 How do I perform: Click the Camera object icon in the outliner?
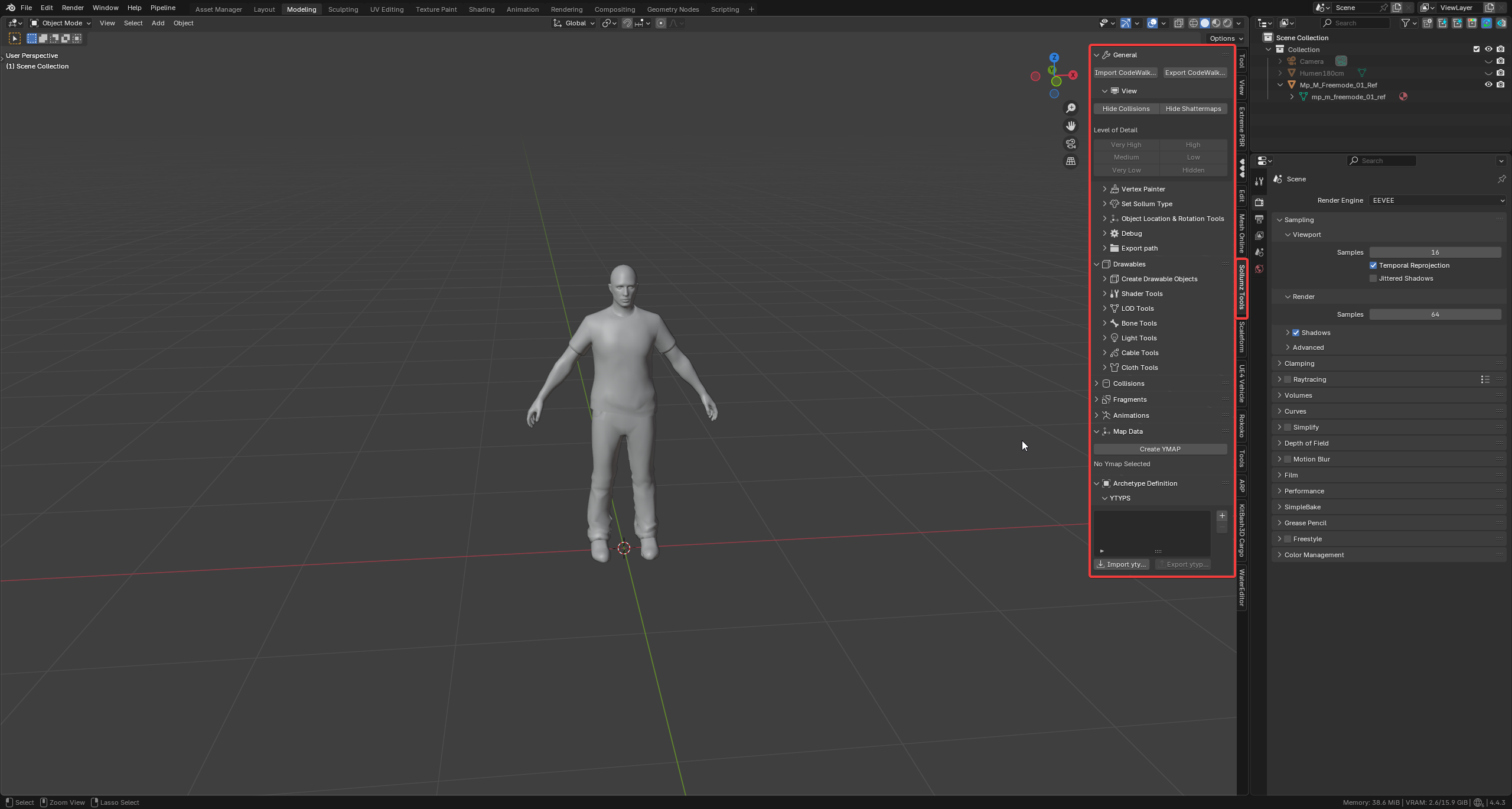point(1341,61)
